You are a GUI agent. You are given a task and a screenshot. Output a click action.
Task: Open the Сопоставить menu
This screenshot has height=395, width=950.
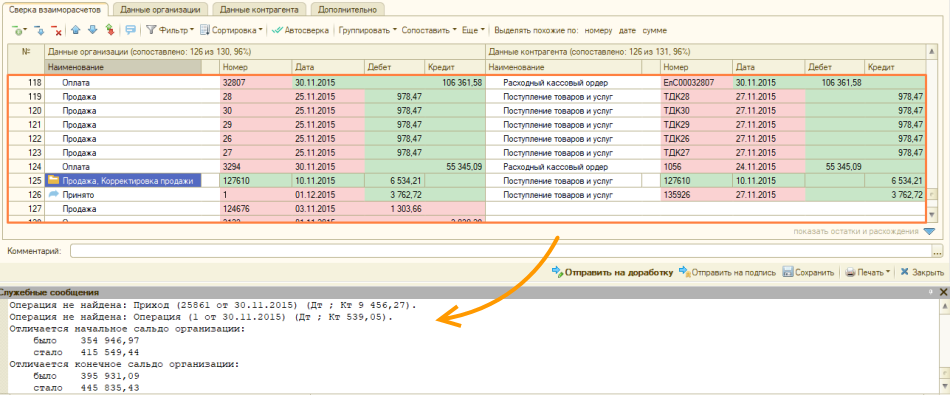(x=429, y=30)
